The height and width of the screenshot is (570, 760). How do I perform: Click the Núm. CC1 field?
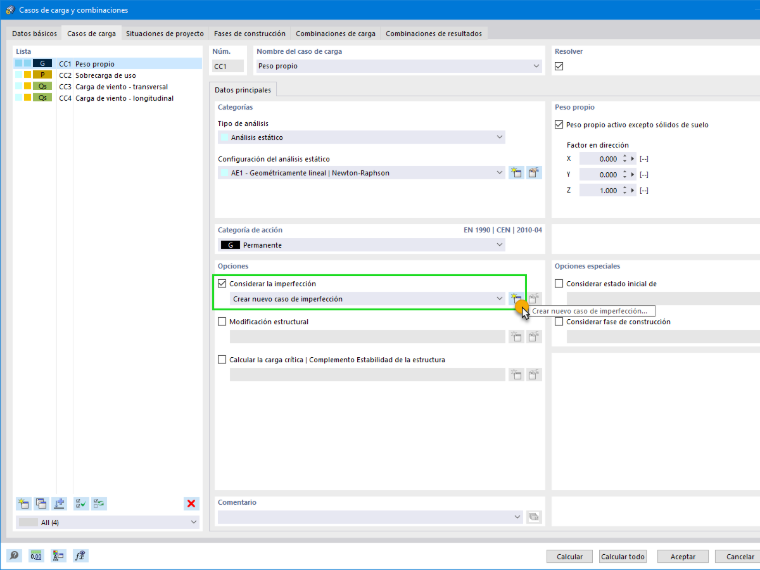pyautogui.click(x=228, y=66)
